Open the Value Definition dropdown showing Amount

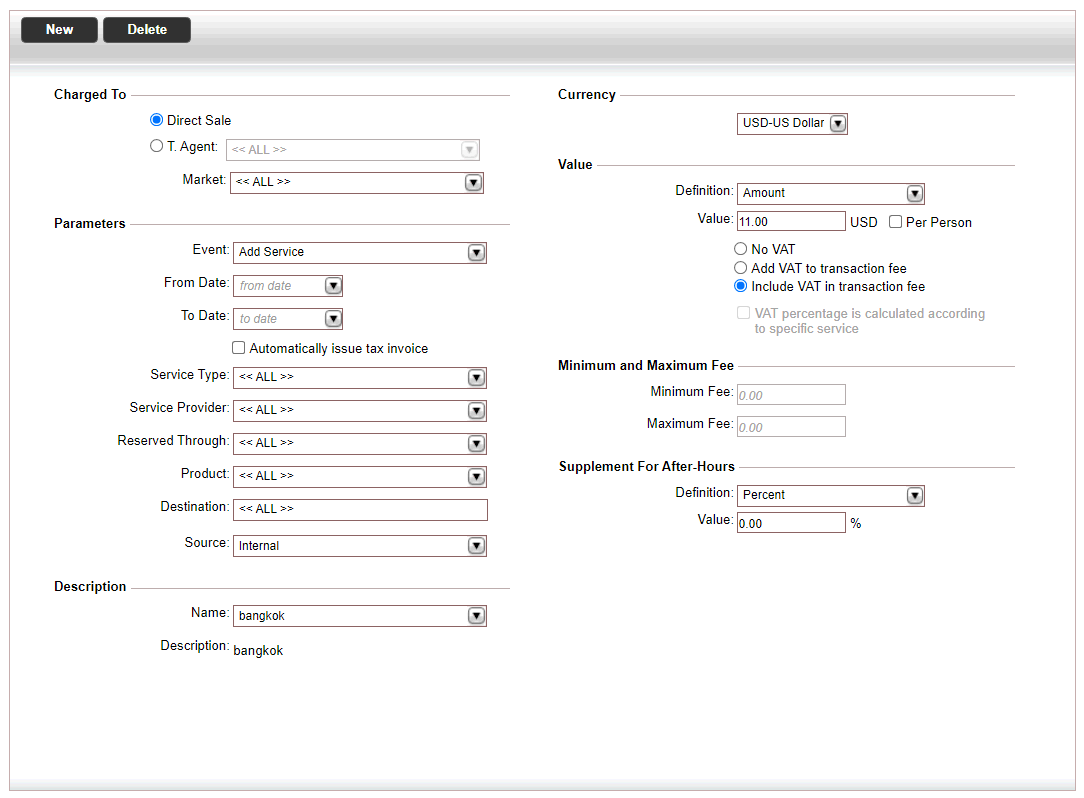click(x=915, y=194)
